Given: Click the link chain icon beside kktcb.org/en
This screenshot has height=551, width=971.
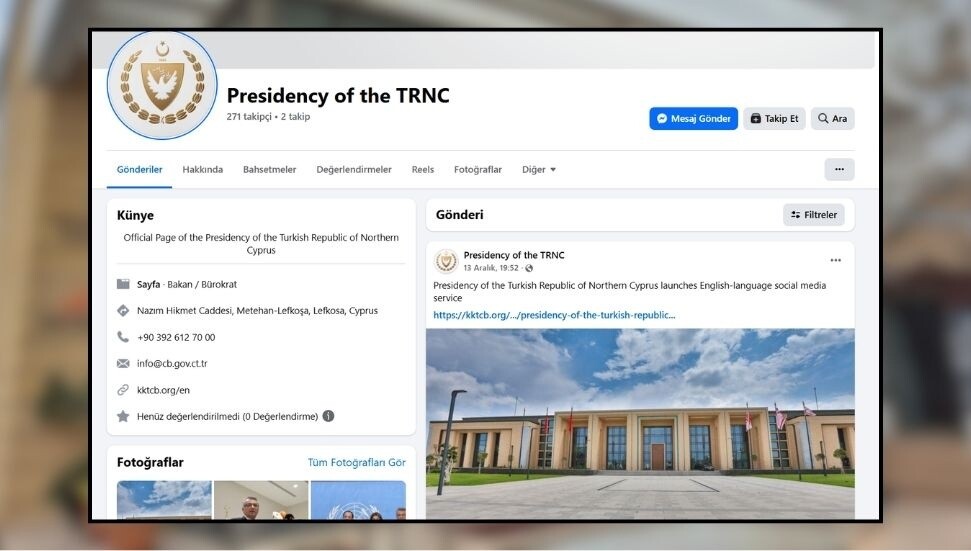Looking at the screenshot, I should point(123,390).
